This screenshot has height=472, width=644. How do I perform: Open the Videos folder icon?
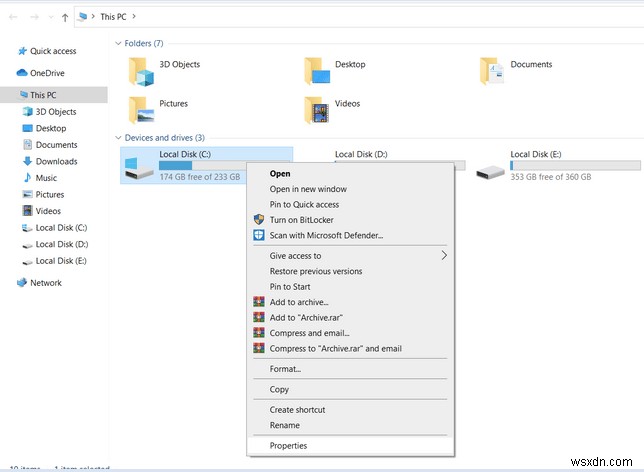317,110
